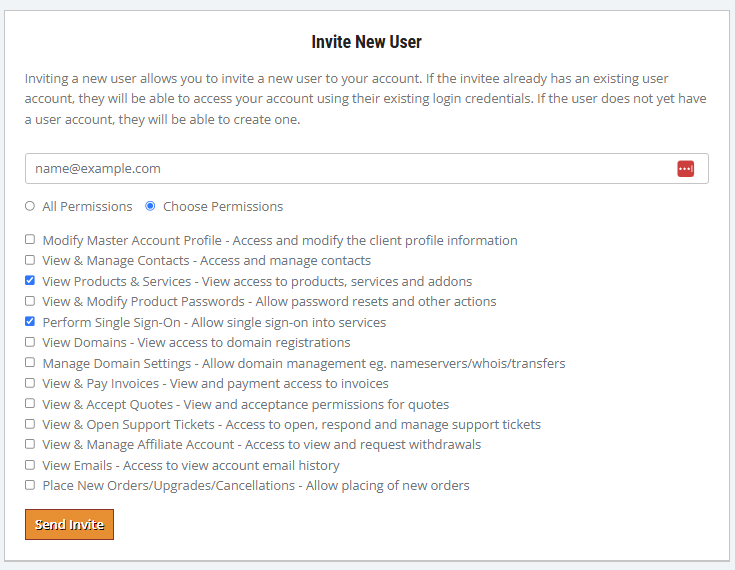Check Place New Orders/Upgrades/Cancellations box
735x570 pixels.
[30, 485]
